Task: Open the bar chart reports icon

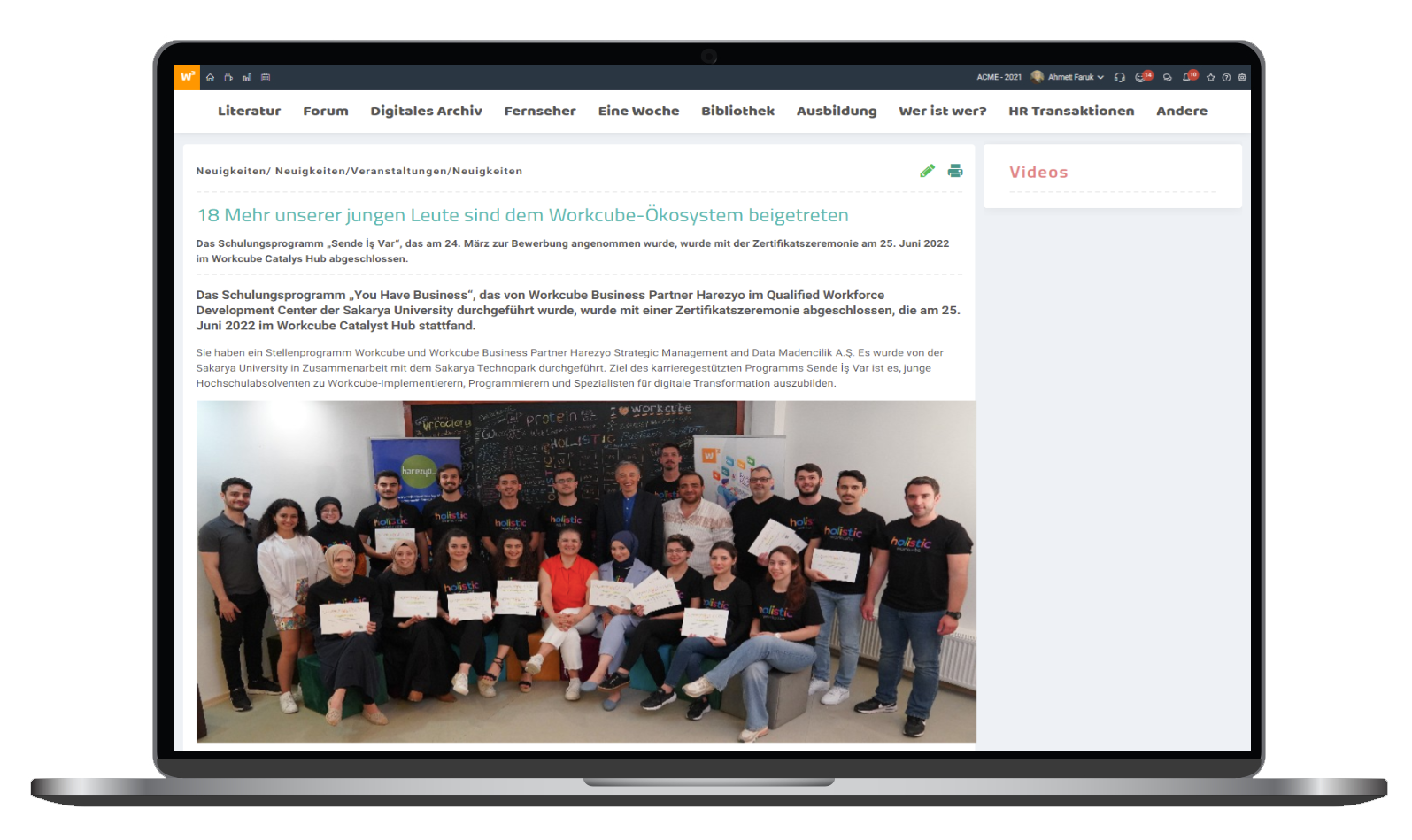Action: pyautogui.click(x=247, y=78)
